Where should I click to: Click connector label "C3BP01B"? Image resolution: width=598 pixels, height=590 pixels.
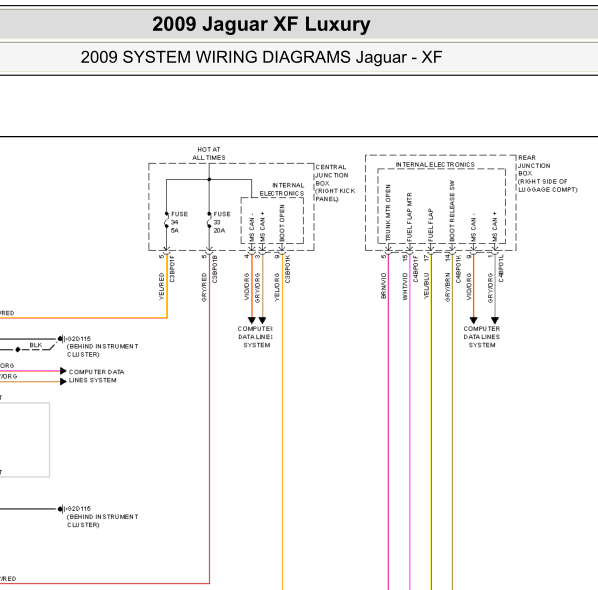[x=215, y=269]
